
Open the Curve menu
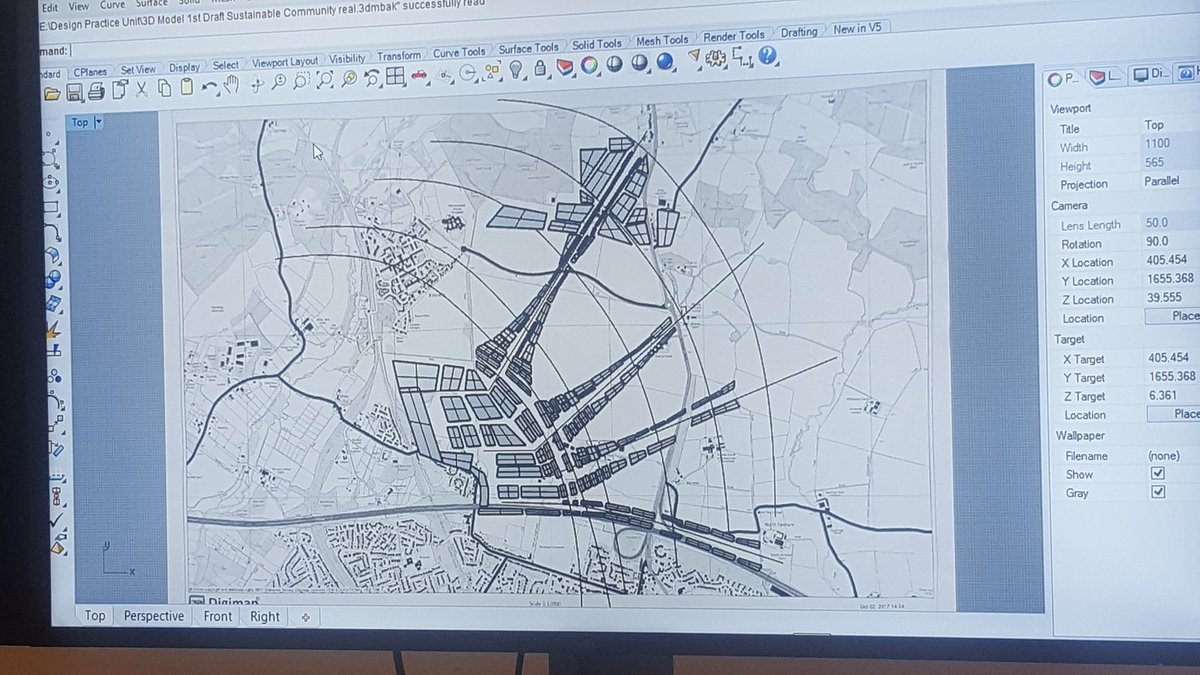point(112,5)
